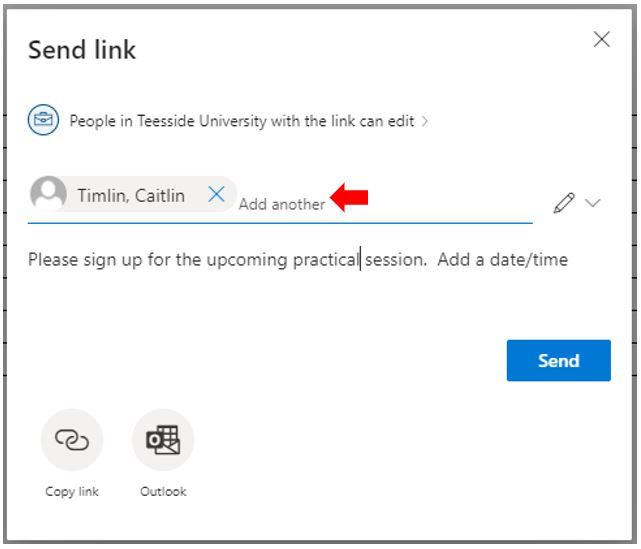The width and height of the screenshot is (641, 549).
Task: Click the 'Send link' dialog heading
Action: (82, 50)
